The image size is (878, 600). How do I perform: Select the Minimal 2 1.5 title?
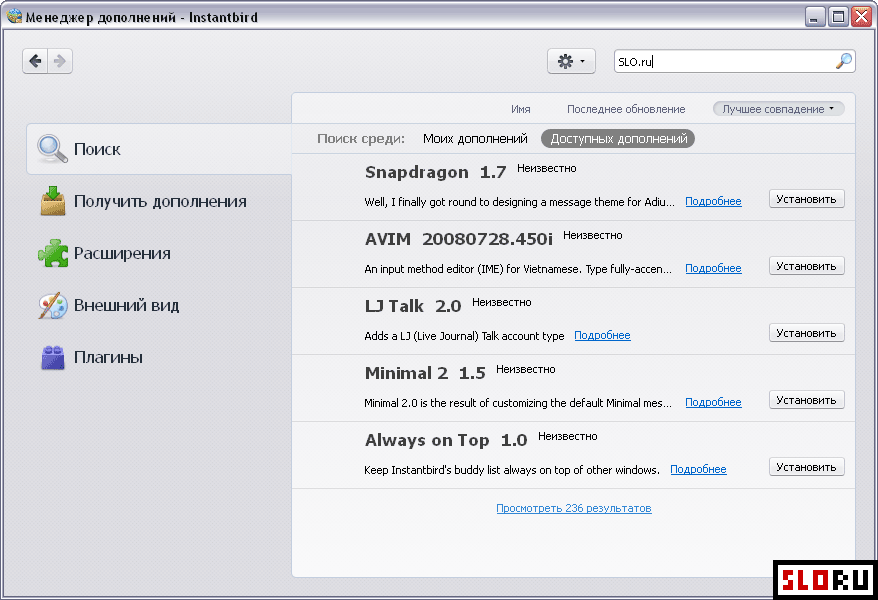[425, 373]
